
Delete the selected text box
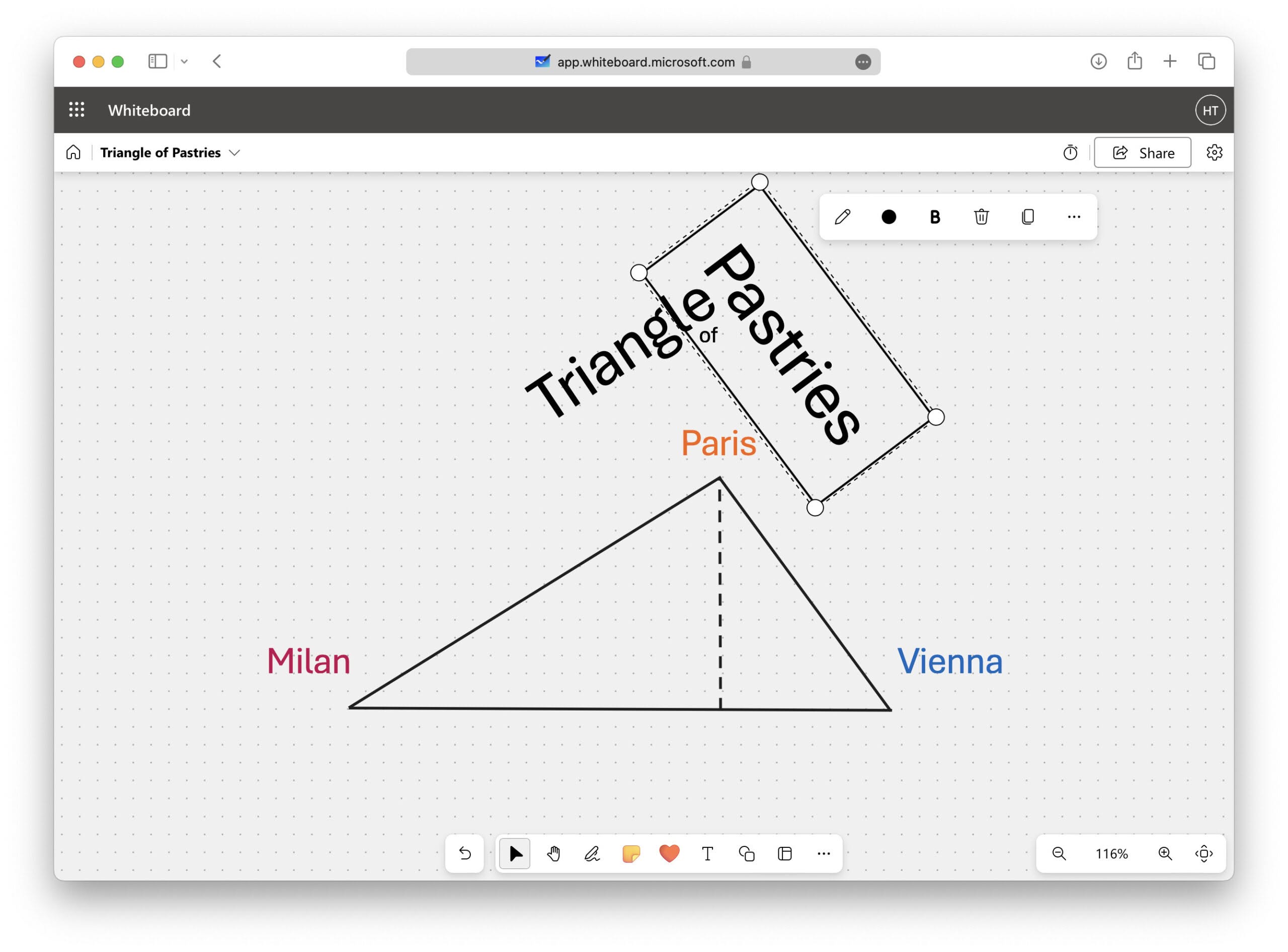click(981, 217)
